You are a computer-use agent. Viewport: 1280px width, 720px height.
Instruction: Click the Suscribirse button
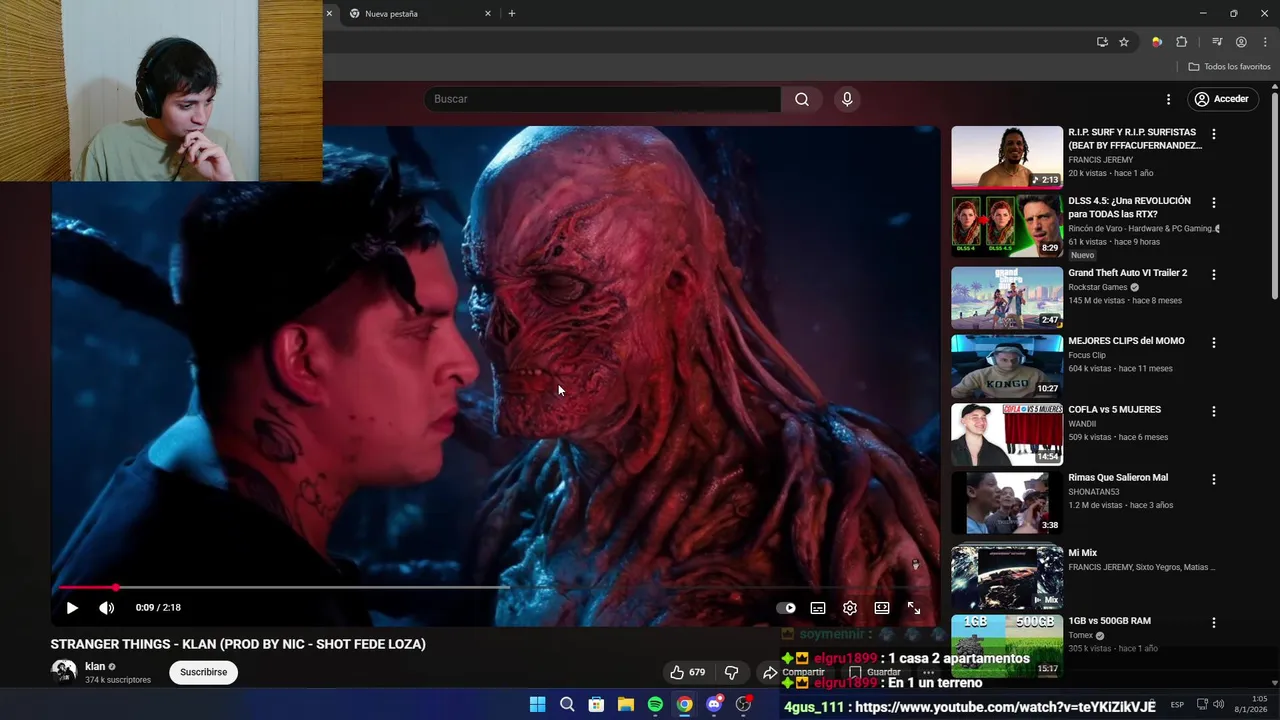pyautogui.click(x=204, y=672)
